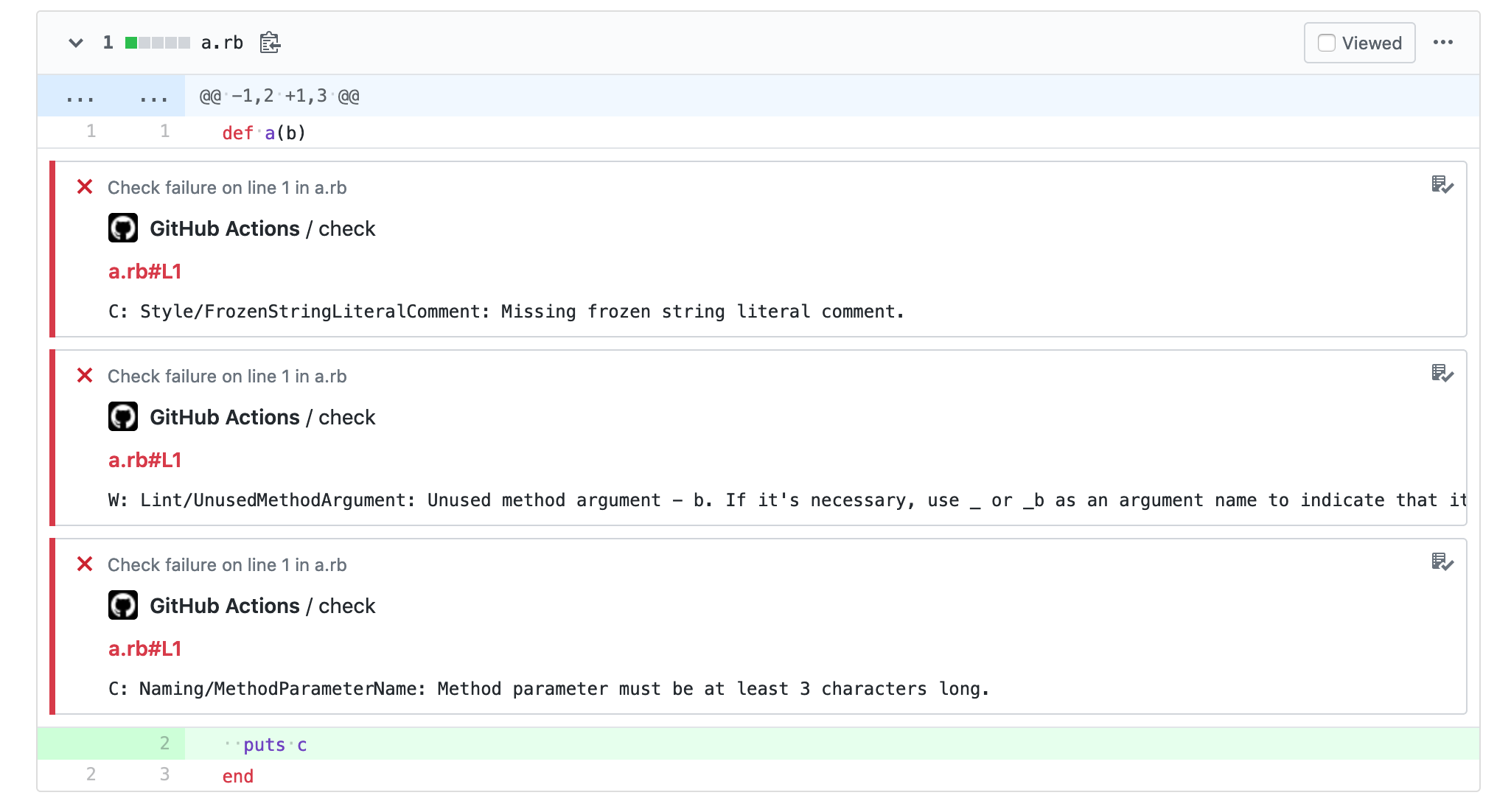Collapse the a.rb diff with the chevron
The width and height of the screenshot is (1511, 812).
[x=76, y=43]
